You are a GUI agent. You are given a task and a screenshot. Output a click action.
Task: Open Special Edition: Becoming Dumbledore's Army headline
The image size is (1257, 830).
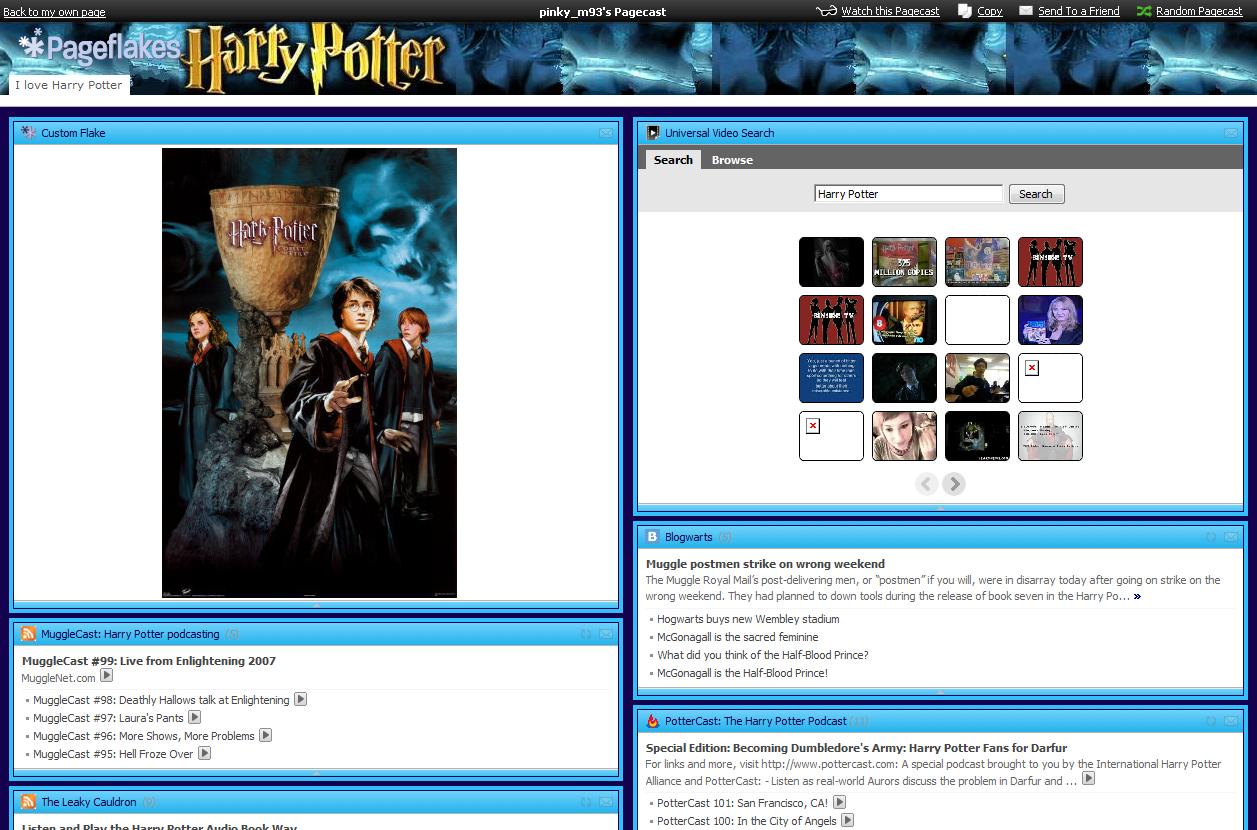856,748
